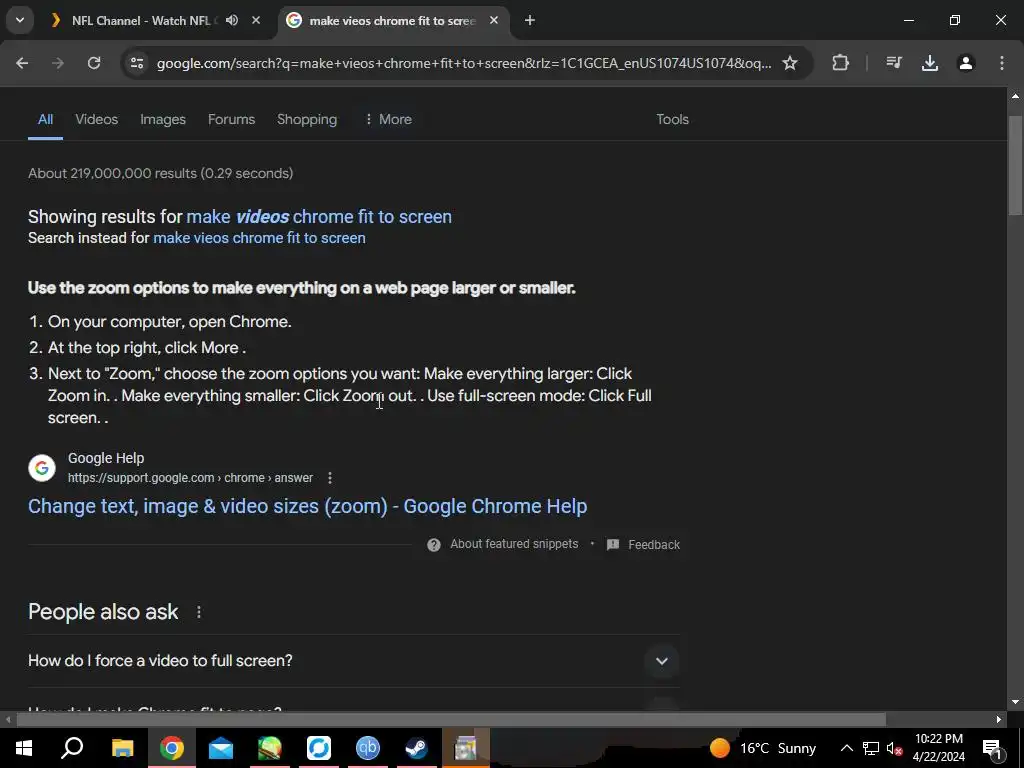Screen dimensions: 1024x768
Task: Open media controls icon in toolbar
Action: (894, 63)
